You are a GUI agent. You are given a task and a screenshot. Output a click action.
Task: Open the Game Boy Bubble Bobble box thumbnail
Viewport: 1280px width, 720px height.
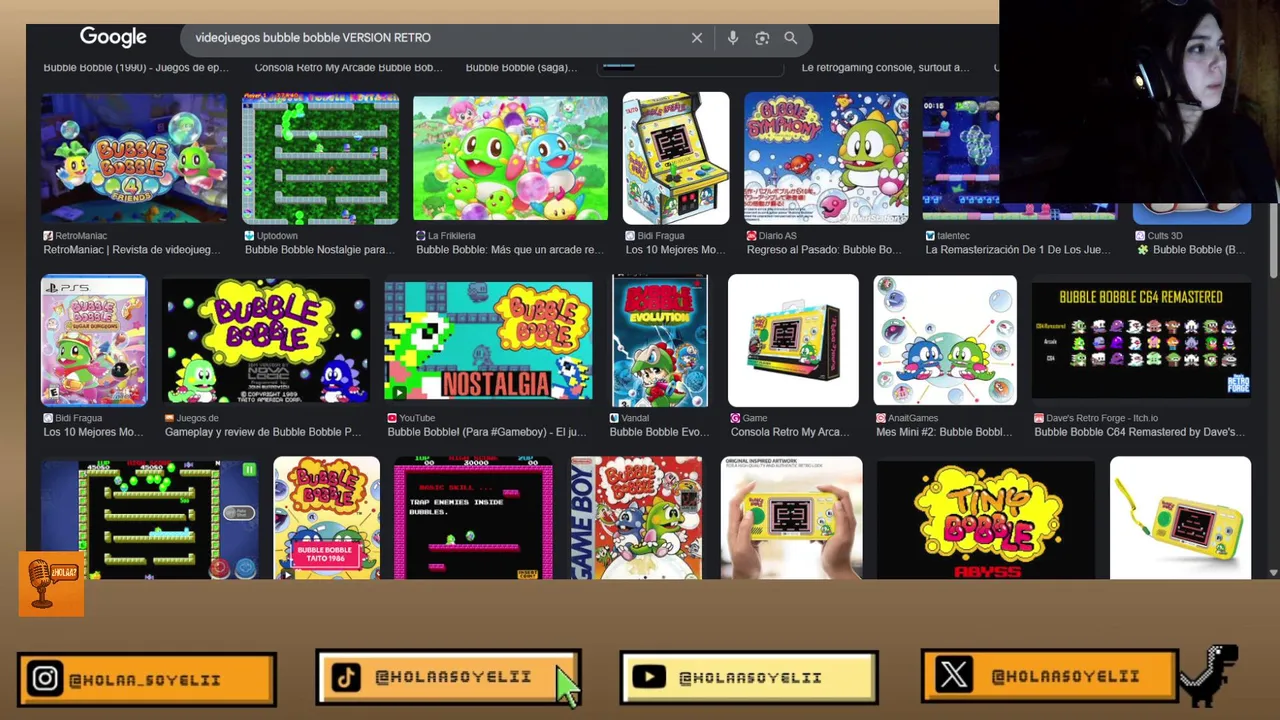636,518
